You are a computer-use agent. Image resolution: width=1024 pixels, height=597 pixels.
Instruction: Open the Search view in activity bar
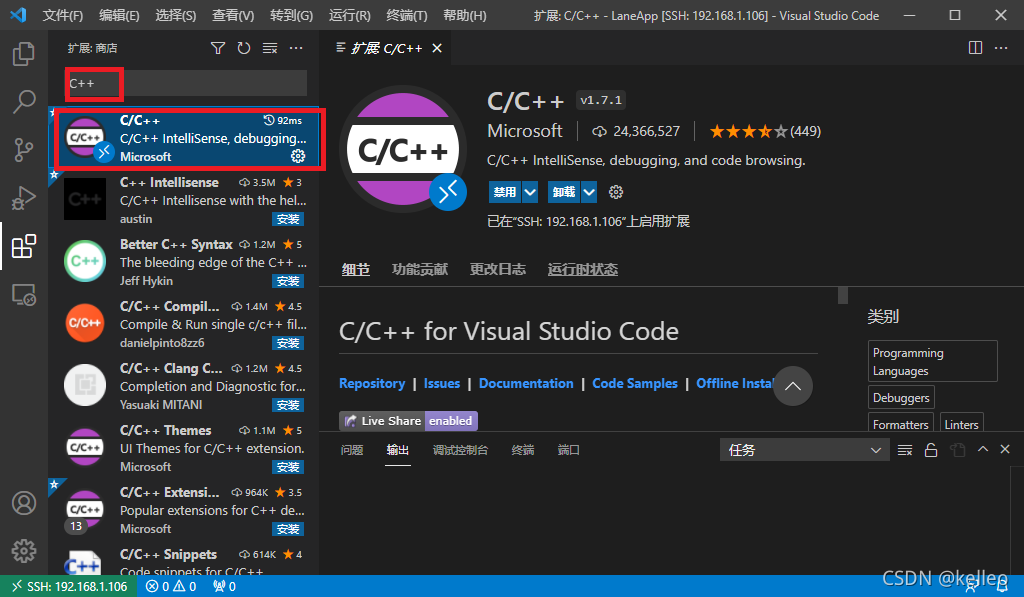coord(24,102)
